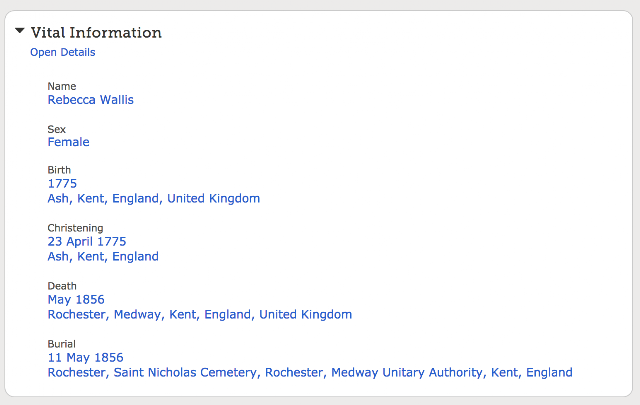Open christening date 23 April 1775

pos(87,241)
